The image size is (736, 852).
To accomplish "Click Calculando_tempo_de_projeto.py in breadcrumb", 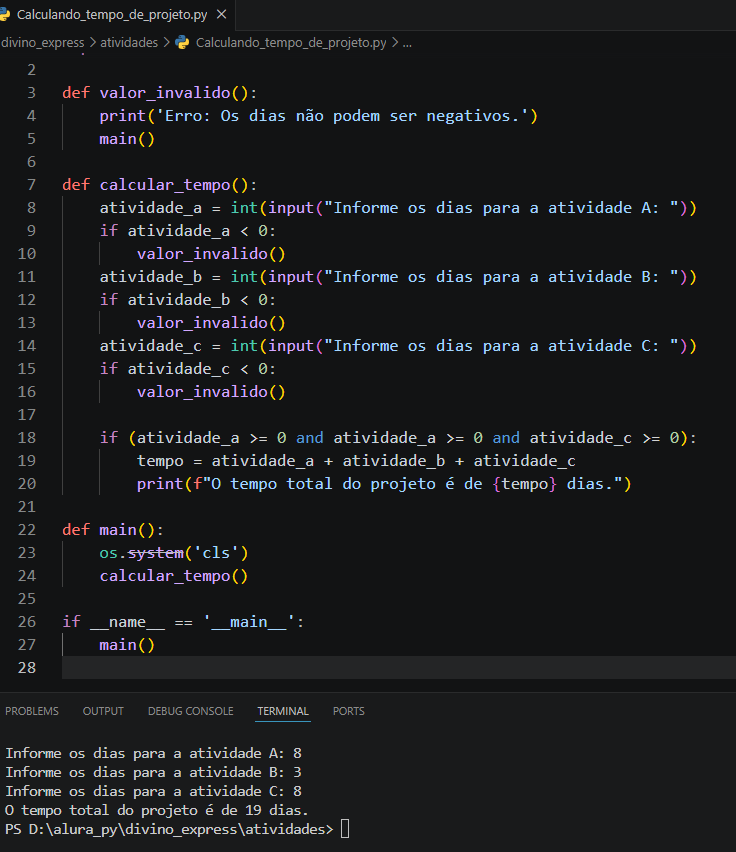I will pyautogui.click(x=291, y=42).
